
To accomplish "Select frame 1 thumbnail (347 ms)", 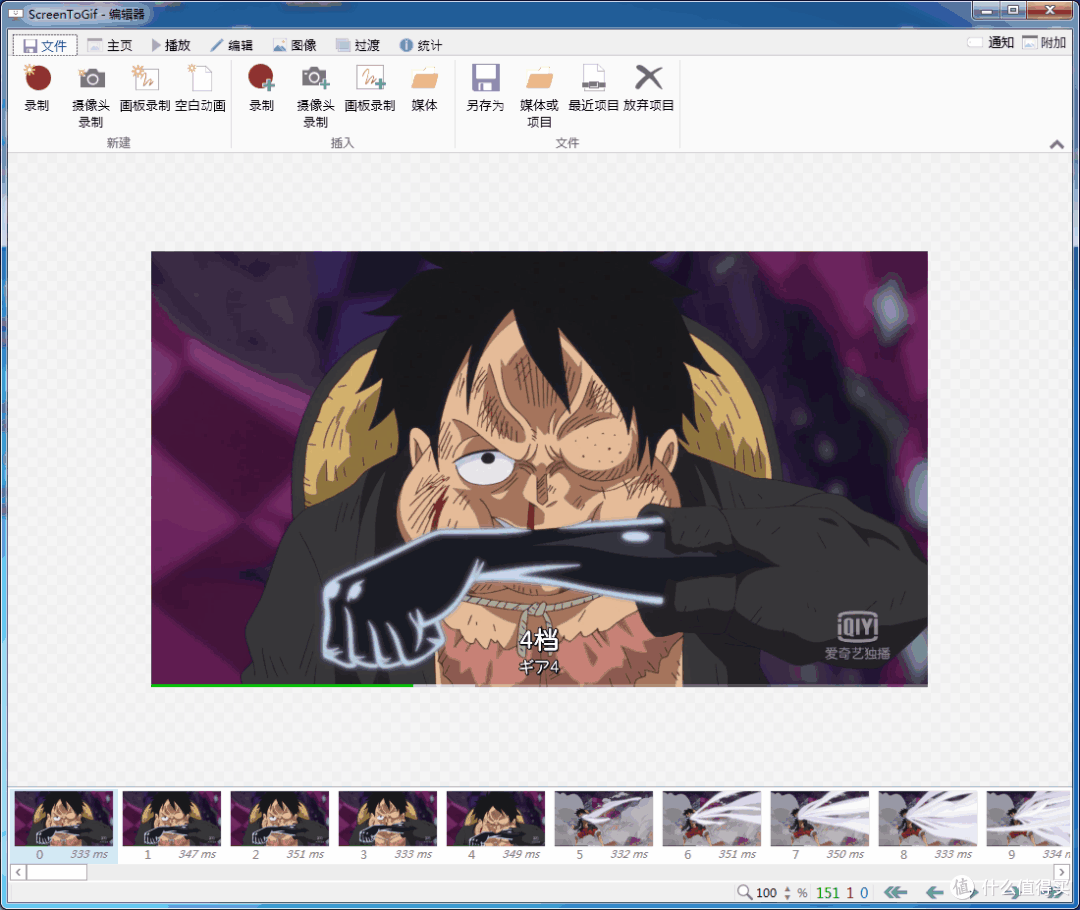I will [x=172, y=825].
